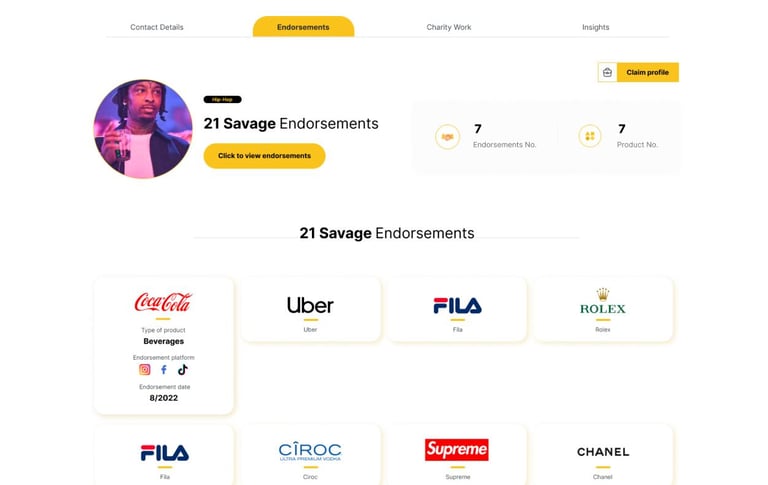Viewport: 768px width, 485px height.
Task: Open the Ciroc endorsement card
Action: 310,455
